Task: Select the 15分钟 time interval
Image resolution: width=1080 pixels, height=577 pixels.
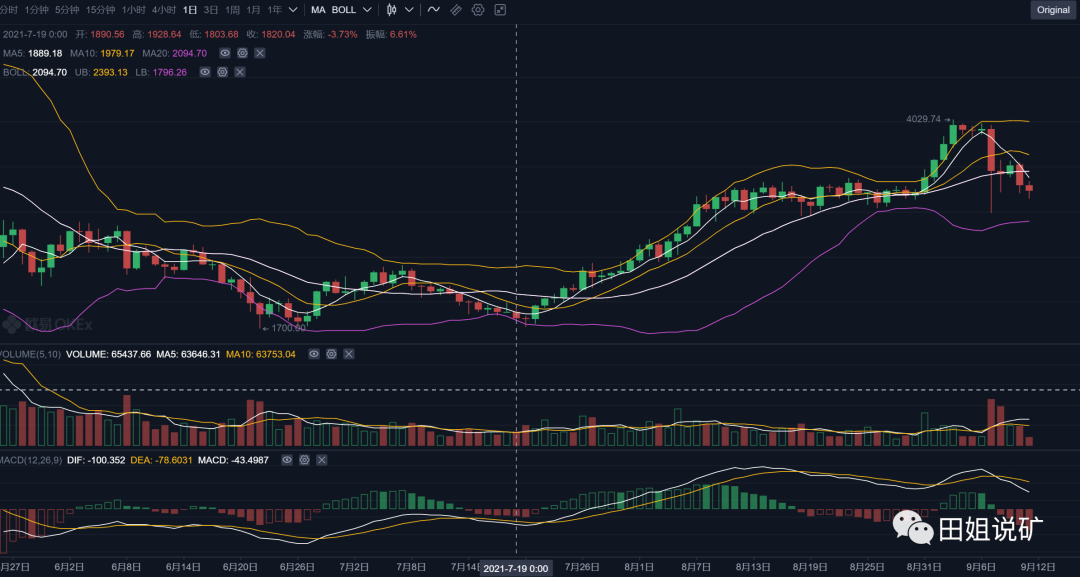Action: click(101, 10)
